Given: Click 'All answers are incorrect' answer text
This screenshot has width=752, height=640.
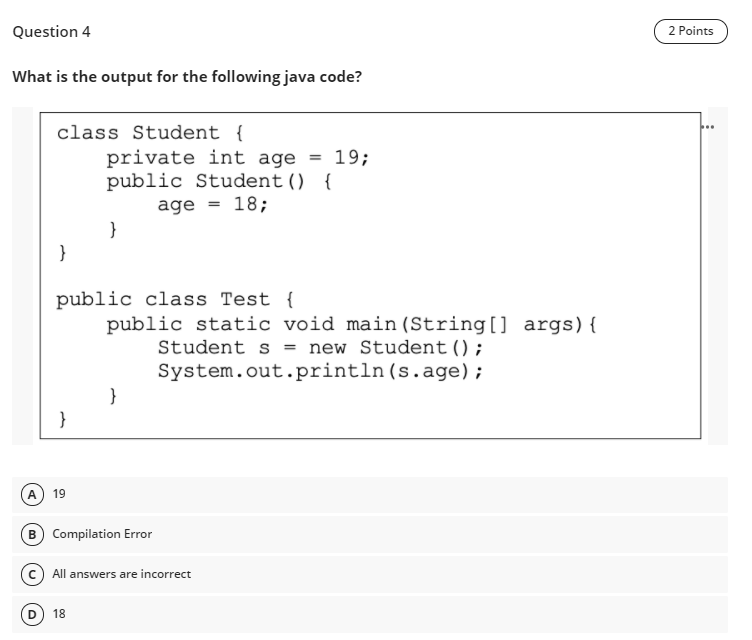Looking at the screenshot, I should tap(122, 574).
